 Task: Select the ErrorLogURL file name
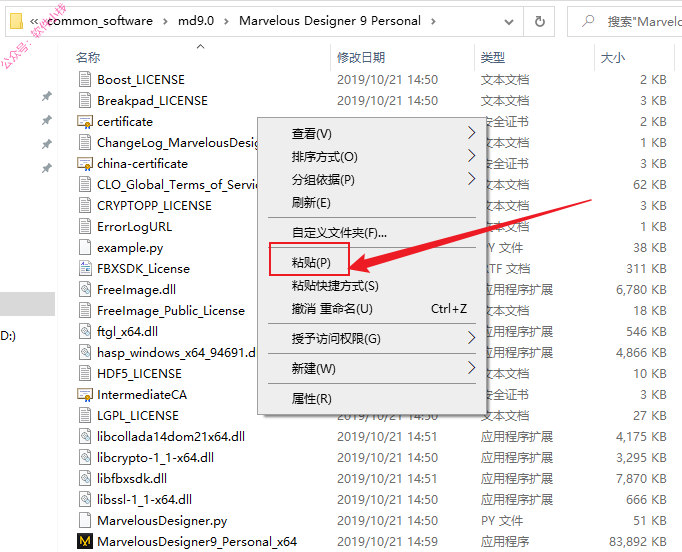[134, 227]
